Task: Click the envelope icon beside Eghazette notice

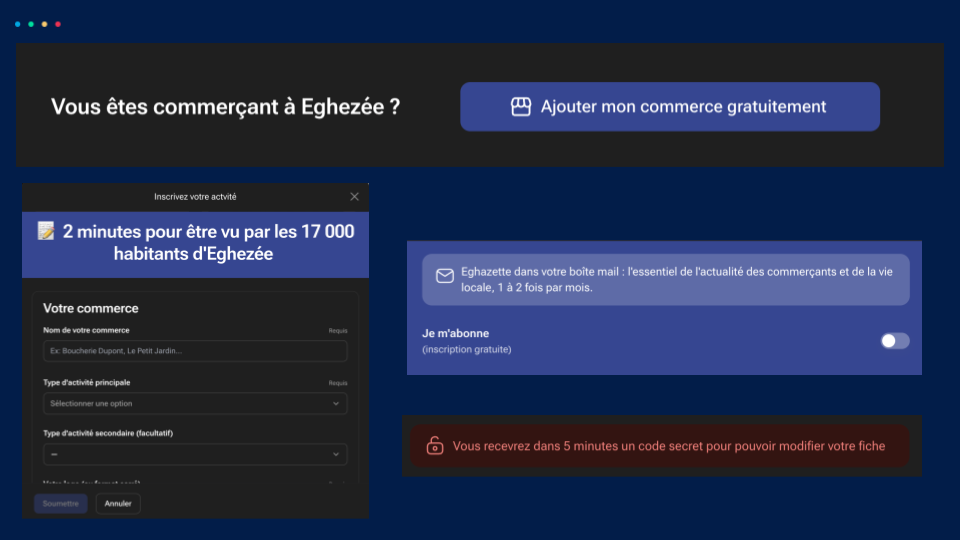Action: click(445, 276)
